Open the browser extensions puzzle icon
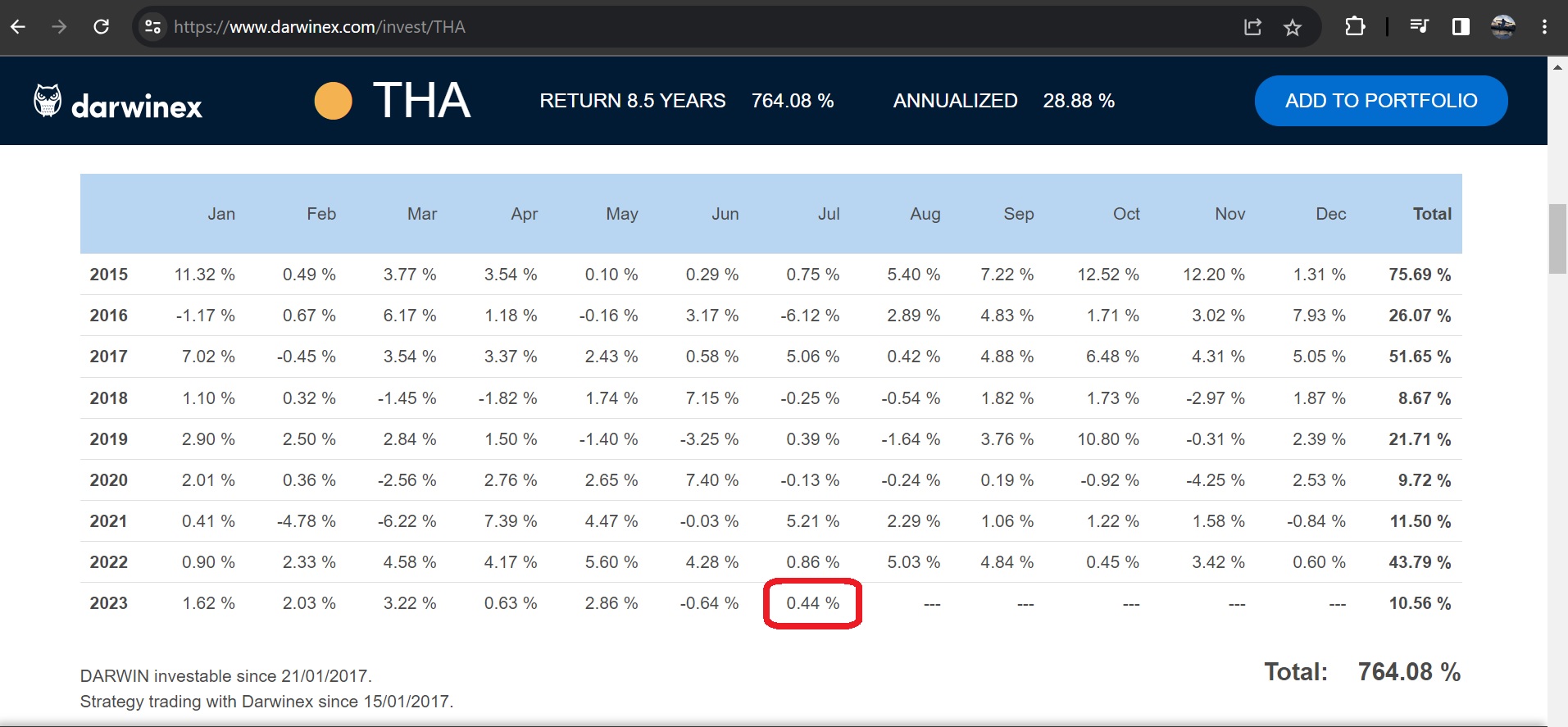Viewport: 1568px width, 727px height. tap(1355, 27)
